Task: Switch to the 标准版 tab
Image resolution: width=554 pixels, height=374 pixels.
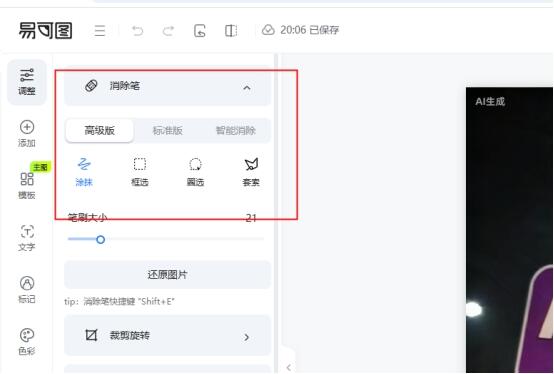Action: pos(167,131)
